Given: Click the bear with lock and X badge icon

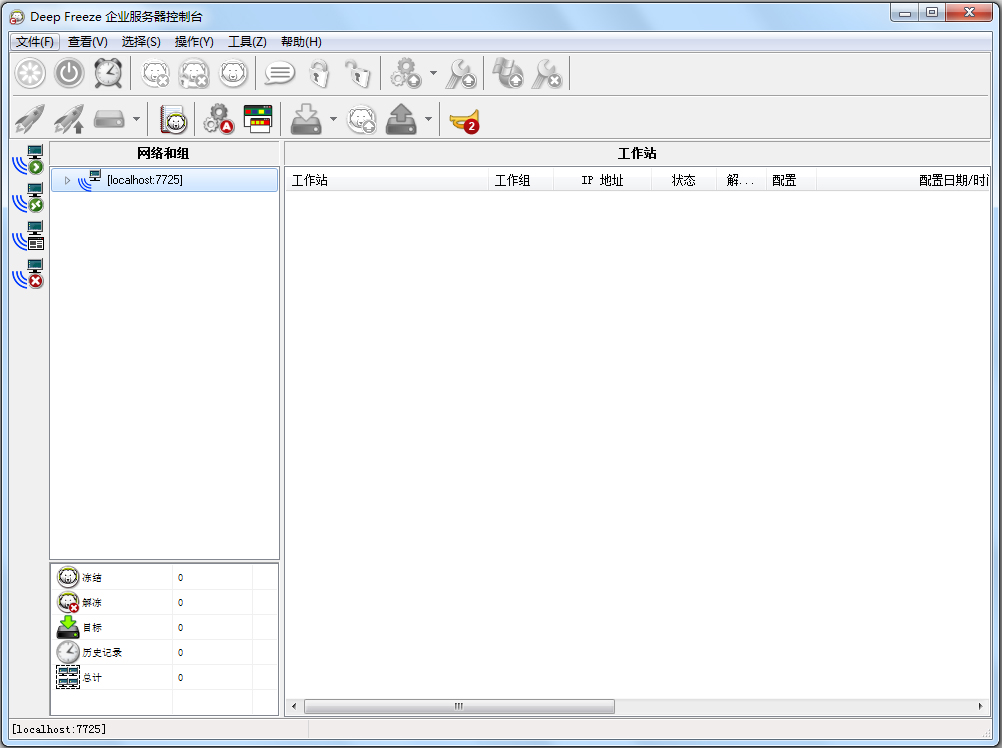Looking at the screenshot, I should coord(194,73).
